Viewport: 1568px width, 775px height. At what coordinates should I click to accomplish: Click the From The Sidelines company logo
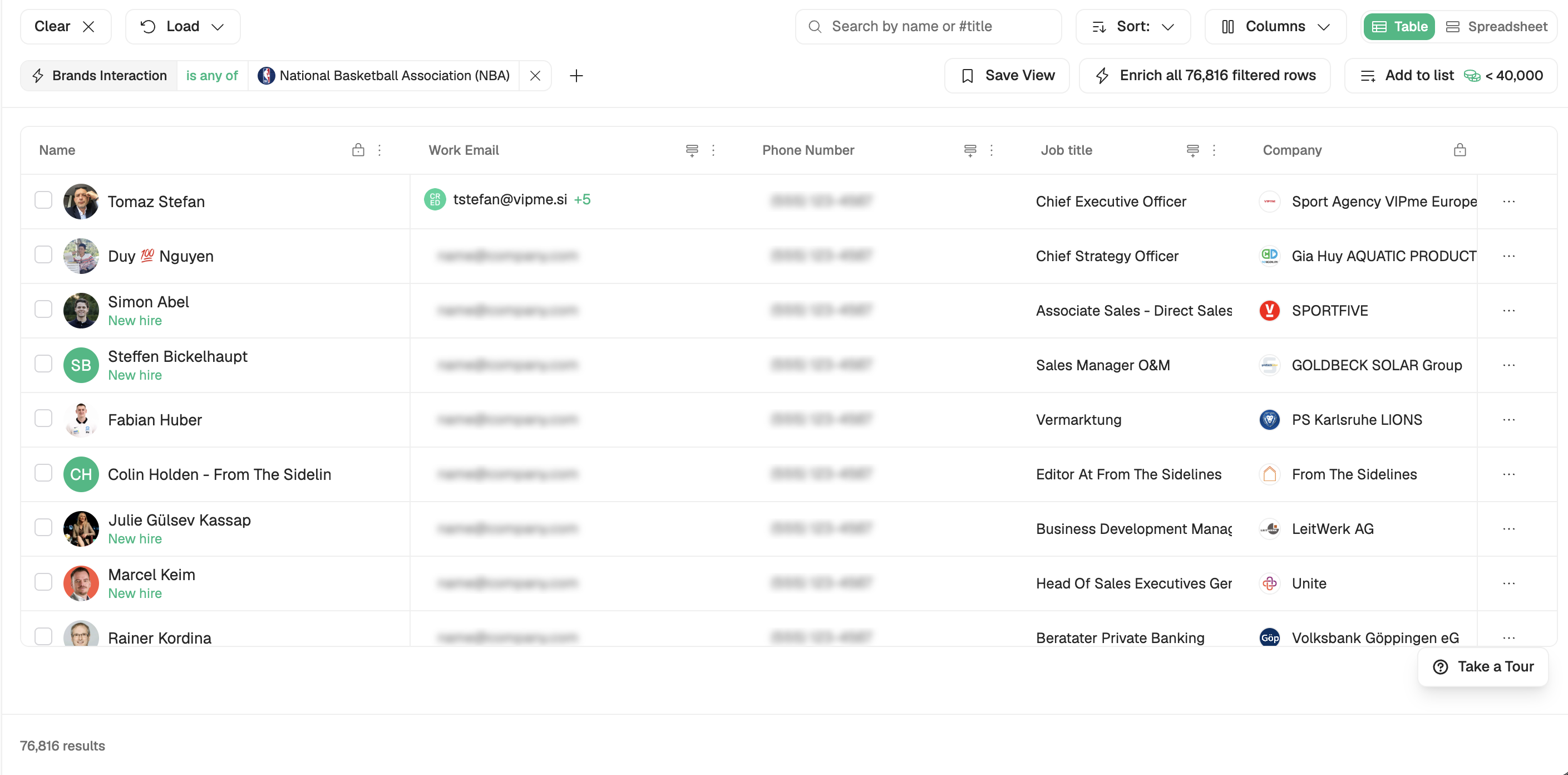pyautogui.click(x=1269, y=474)
